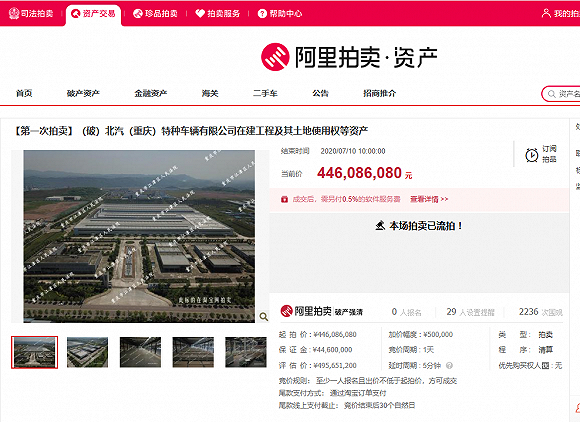The height and width of the screenshot is (422, 580).
Task: Click the gavel icon beside 本场拍卖已流拍
Action: point(380,225)
